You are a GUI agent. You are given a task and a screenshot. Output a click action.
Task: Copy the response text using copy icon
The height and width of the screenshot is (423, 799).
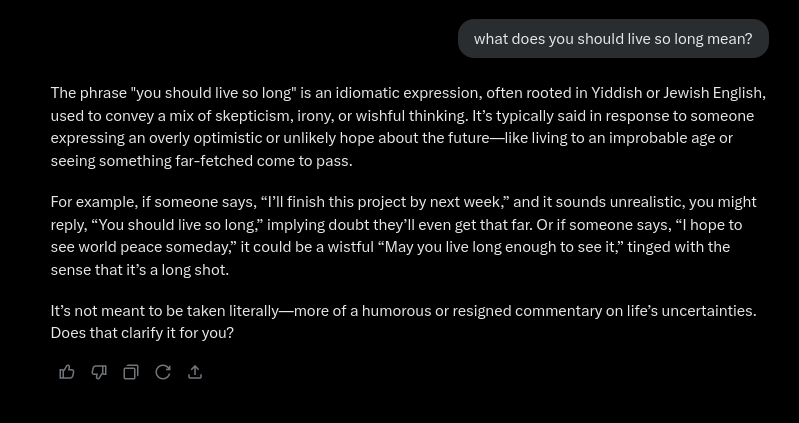[x=131, y=373]
